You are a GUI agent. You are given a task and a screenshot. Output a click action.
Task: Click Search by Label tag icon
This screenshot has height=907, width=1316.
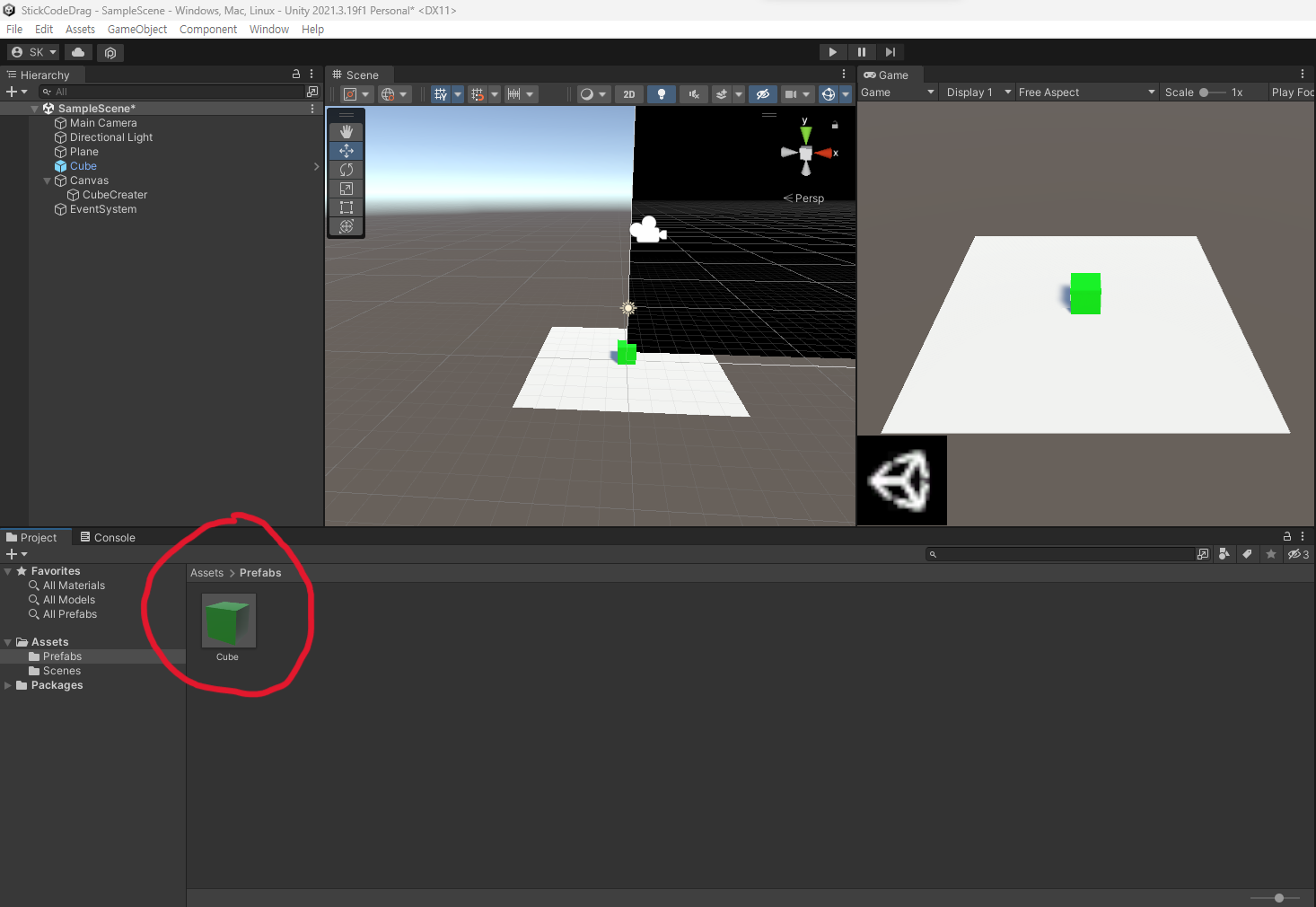pyautogui.click(x=1247, y=554)
